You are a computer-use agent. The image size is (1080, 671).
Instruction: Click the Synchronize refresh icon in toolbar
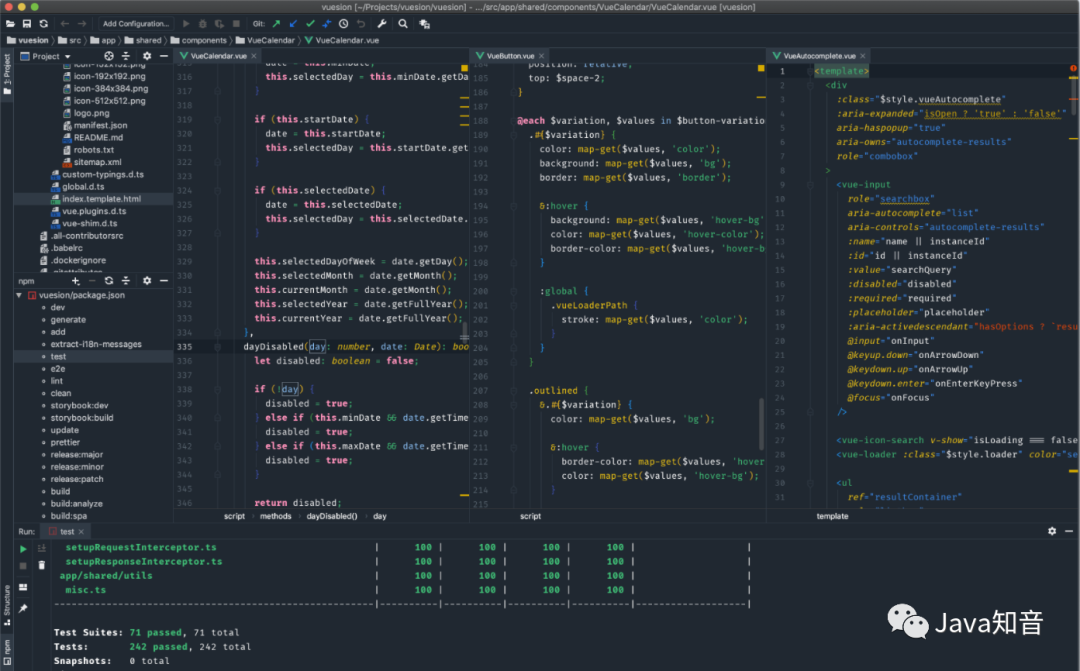tap(43, 23)
